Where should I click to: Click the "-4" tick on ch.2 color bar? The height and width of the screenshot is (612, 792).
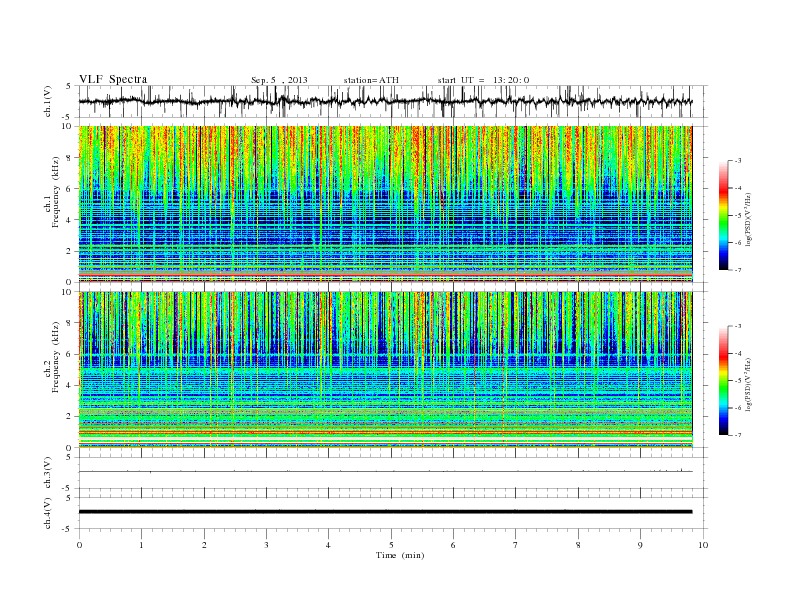coord(738,353)
